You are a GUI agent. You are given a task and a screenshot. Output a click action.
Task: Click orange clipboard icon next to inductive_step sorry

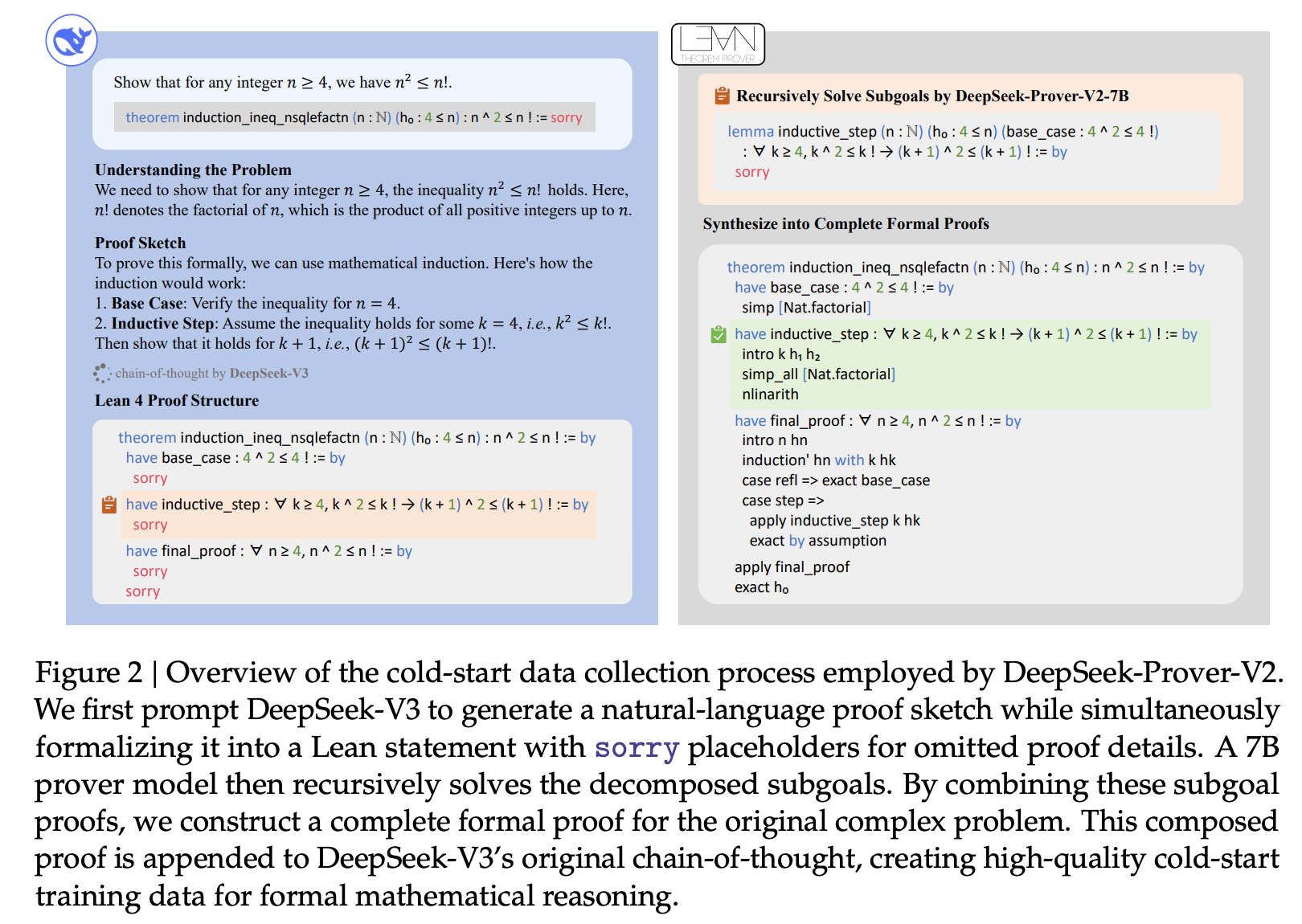[x=109, y=505]
